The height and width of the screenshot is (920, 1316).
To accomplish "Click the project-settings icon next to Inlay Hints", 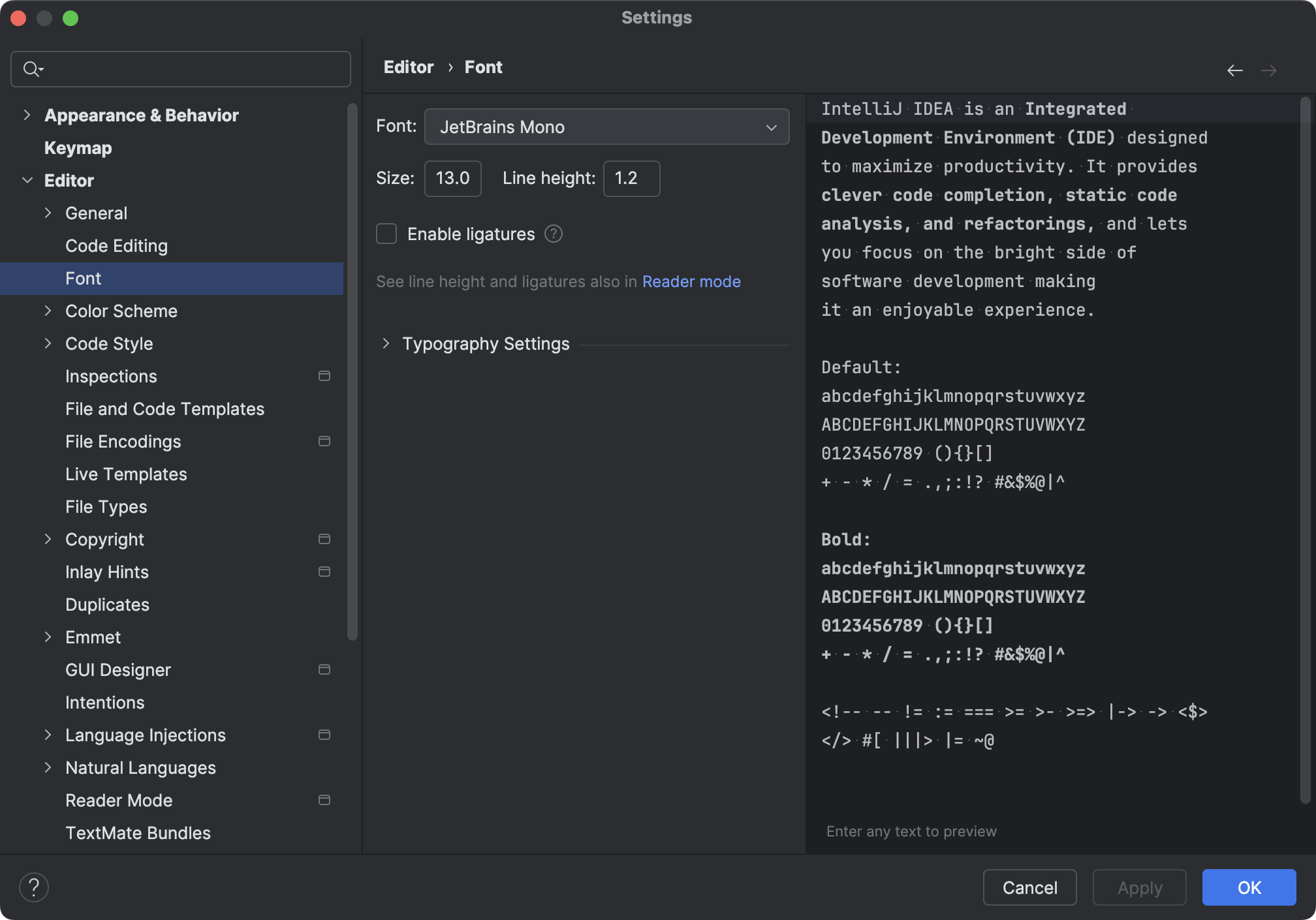I will pyautogui.click(x=324, y=572).
